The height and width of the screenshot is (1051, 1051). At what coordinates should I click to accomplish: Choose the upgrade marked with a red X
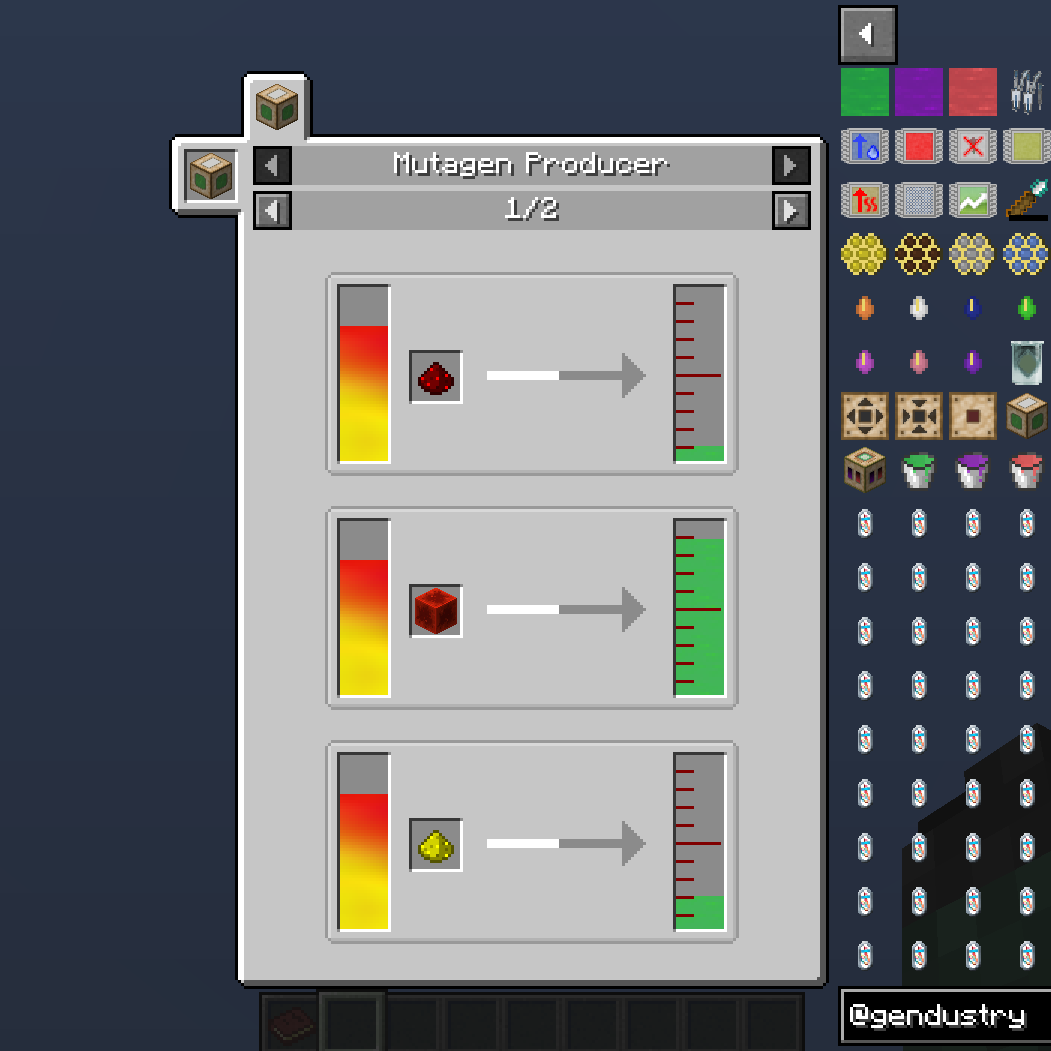pos(972,146)
